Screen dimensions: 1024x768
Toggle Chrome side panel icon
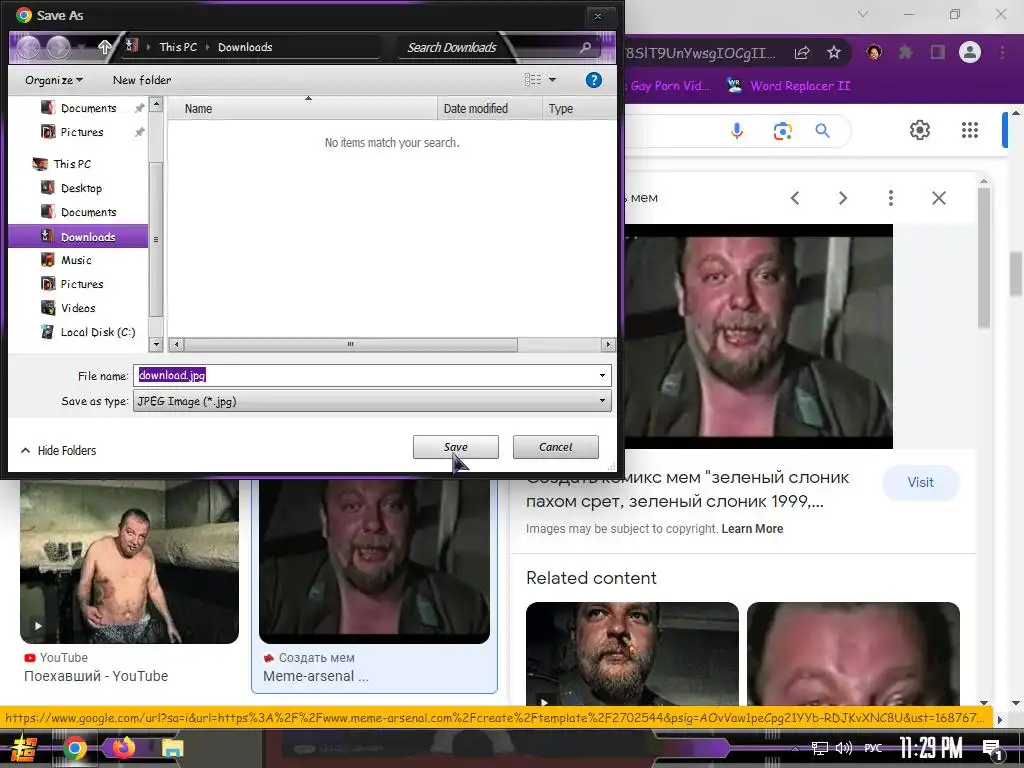[x=938, y=52]
